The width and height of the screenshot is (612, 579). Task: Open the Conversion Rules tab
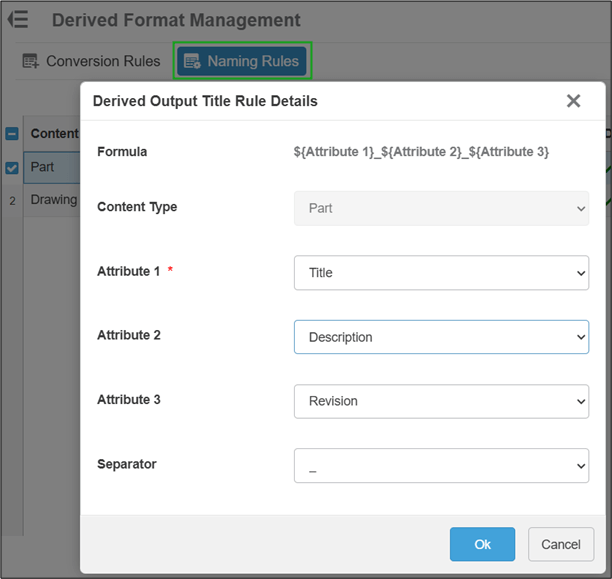pyautogui.click(x=91, y=61)
